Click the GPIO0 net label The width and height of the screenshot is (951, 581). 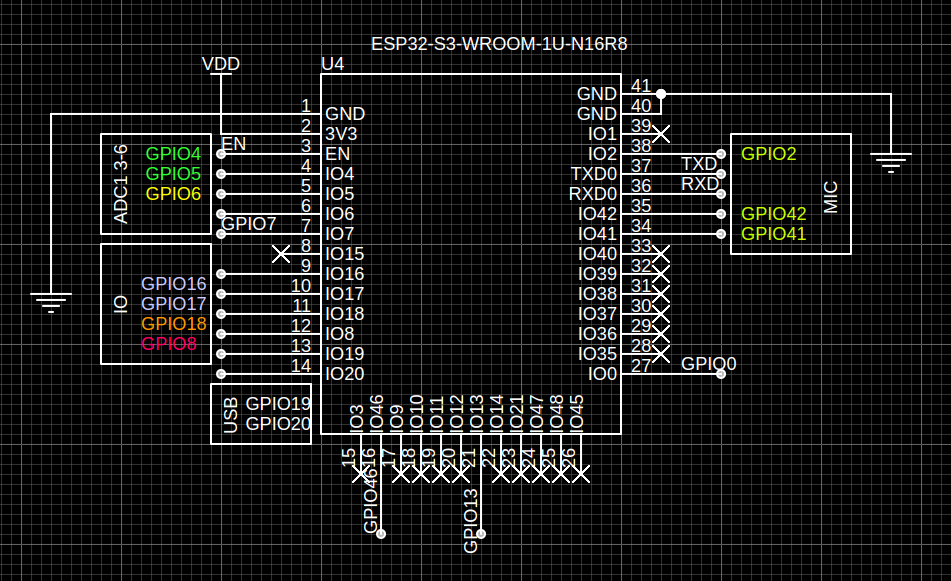(708, 363)
